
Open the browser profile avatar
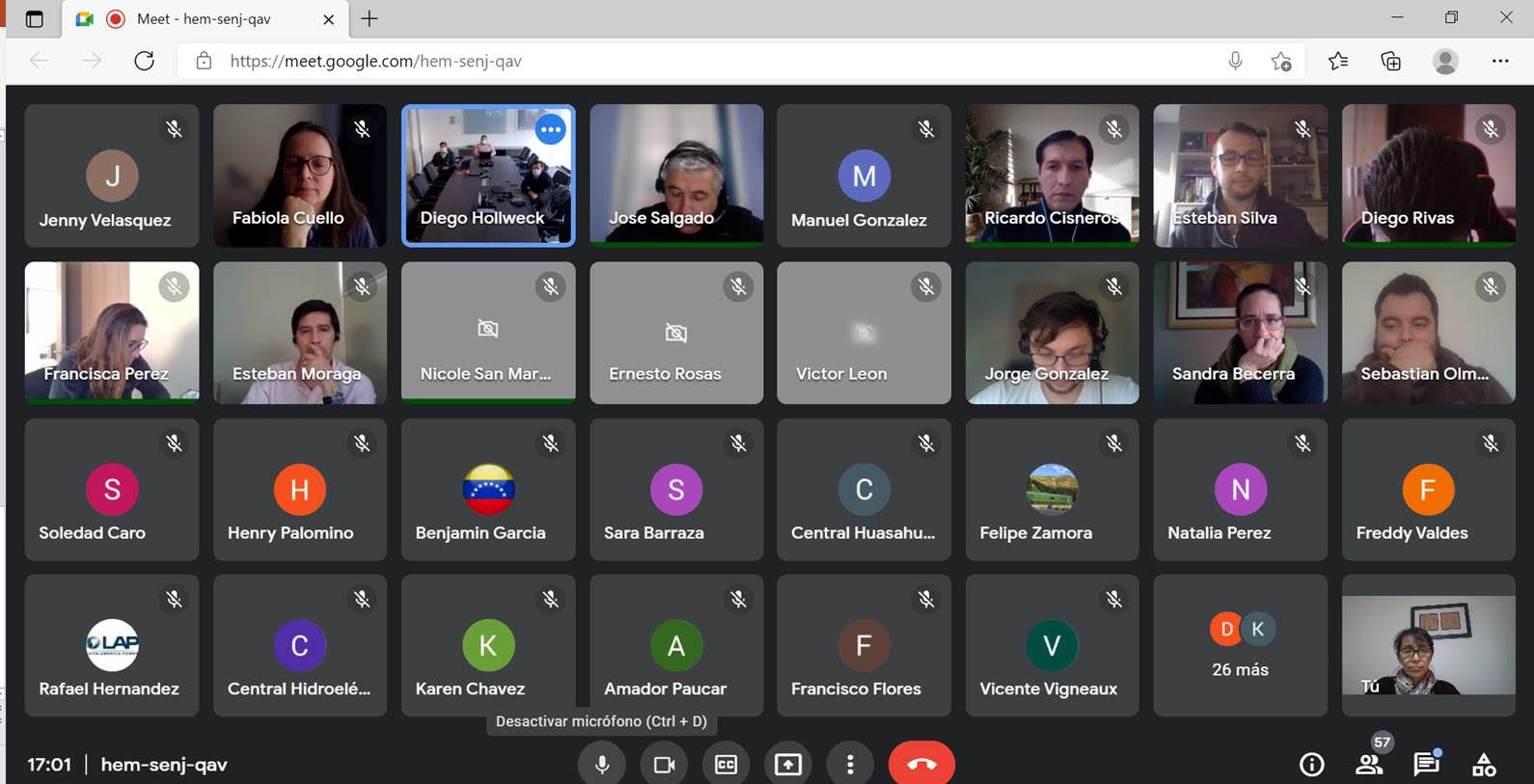tap(1445, 61)
